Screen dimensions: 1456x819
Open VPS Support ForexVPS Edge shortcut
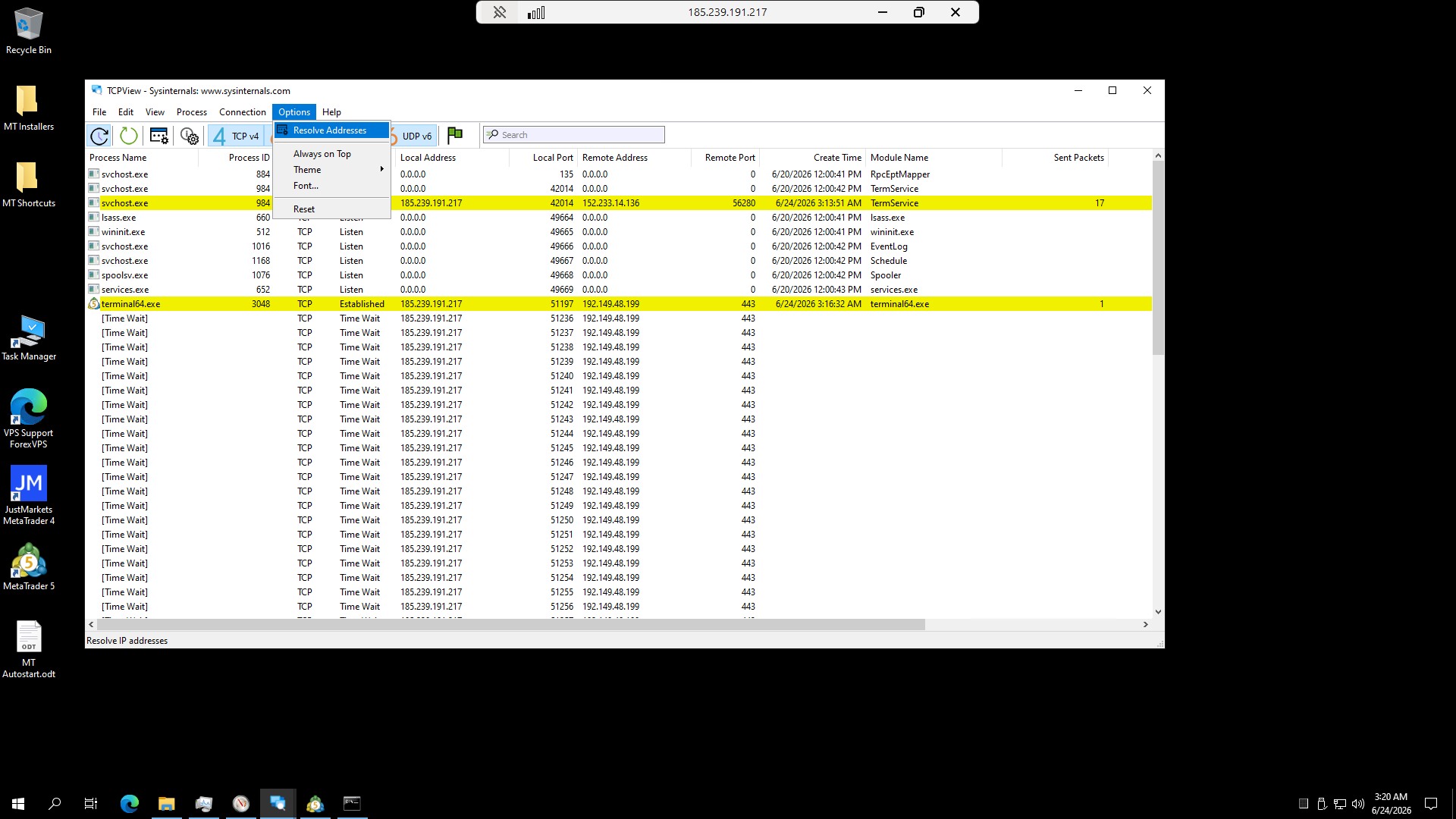(29, 419)
